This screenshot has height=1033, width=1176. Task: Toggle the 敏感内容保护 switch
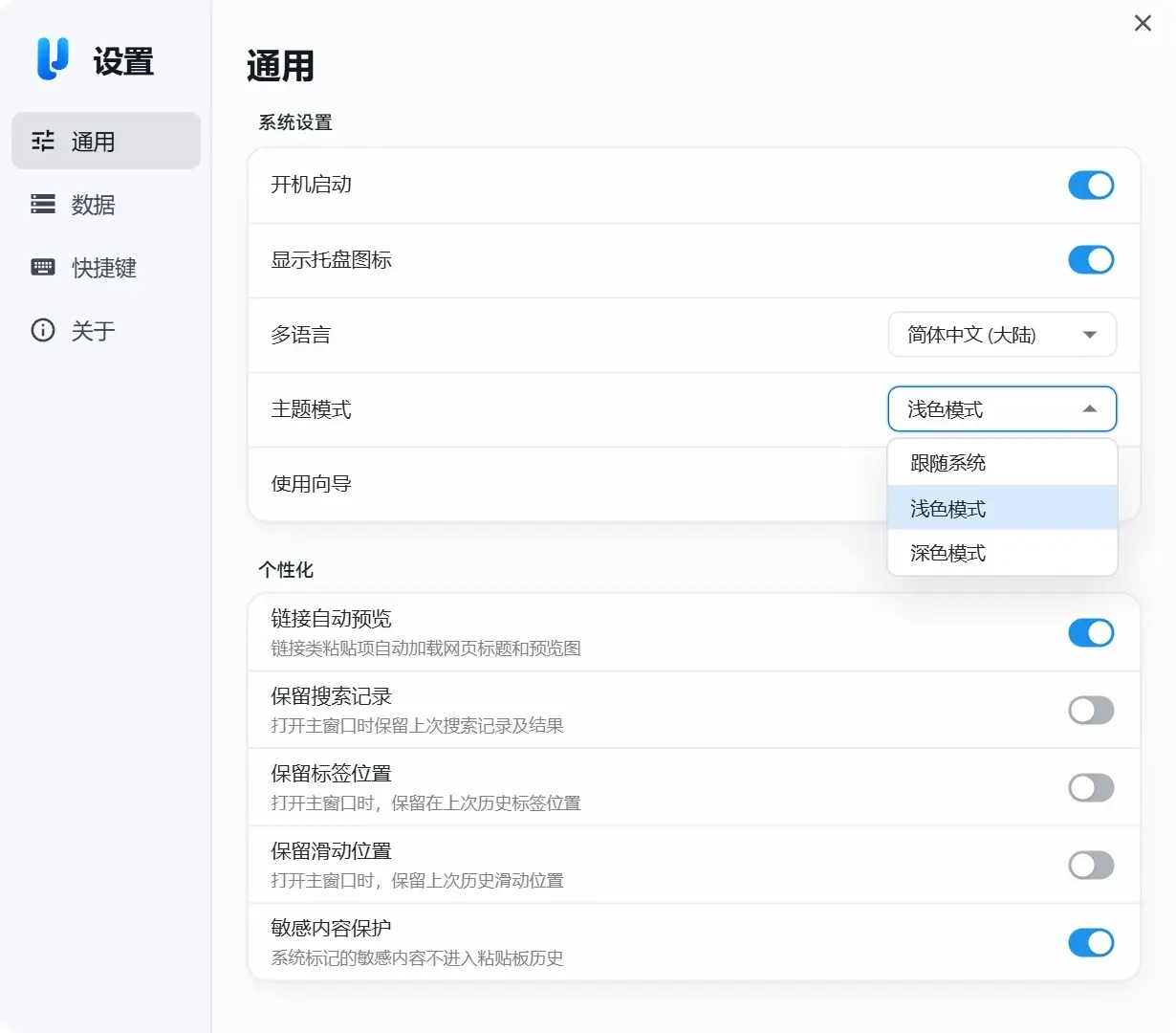point(1091,942)
